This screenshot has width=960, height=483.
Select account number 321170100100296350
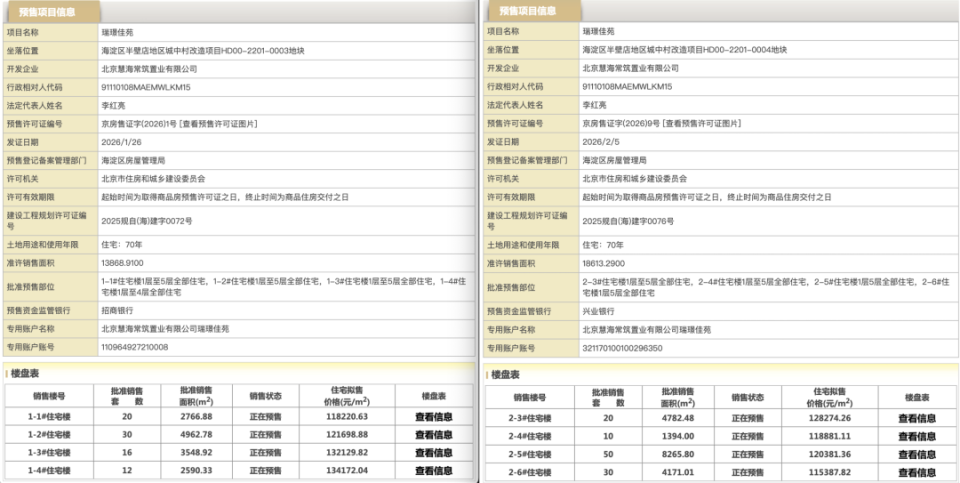tap(622, 348)
